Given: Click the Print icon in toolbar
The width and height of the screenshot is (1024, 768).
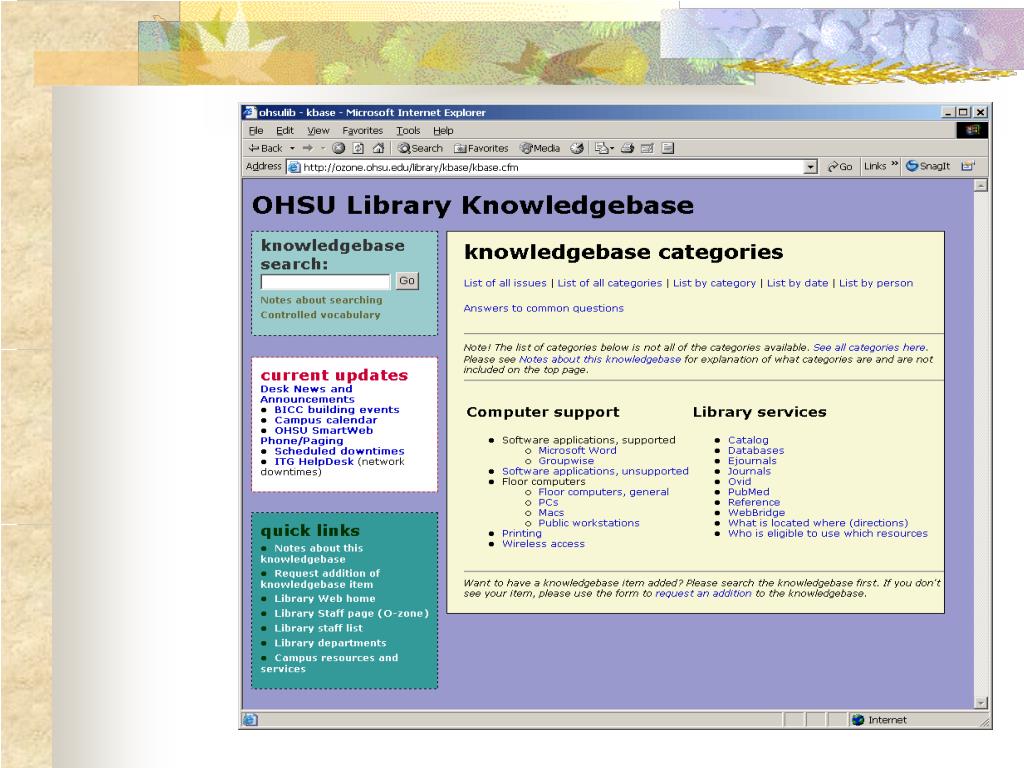Looking at the screenshot, I should (x=628, y=148).
